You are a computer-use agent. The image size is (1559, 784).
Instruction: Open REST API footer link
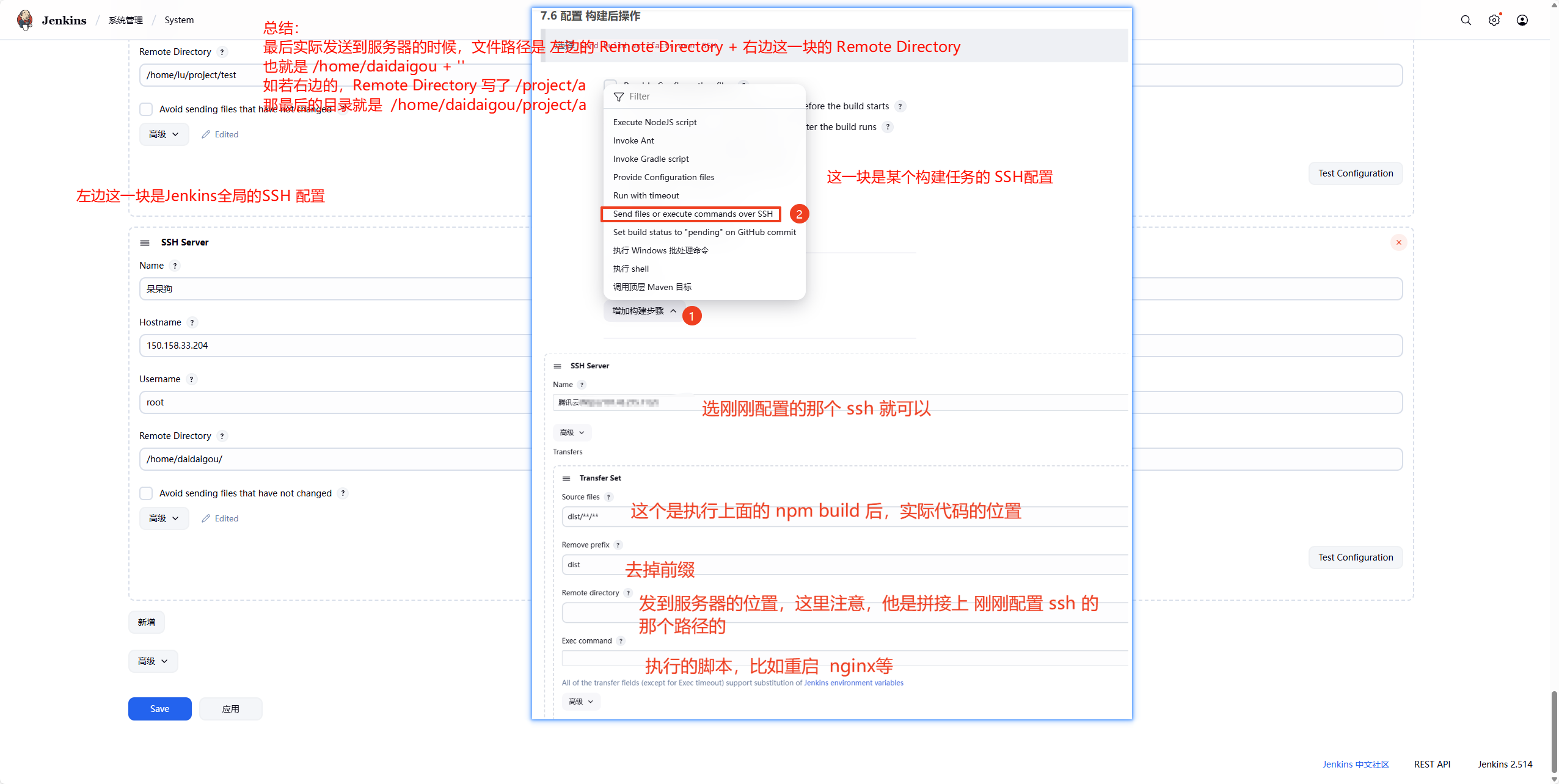(x=1432, y=764)
